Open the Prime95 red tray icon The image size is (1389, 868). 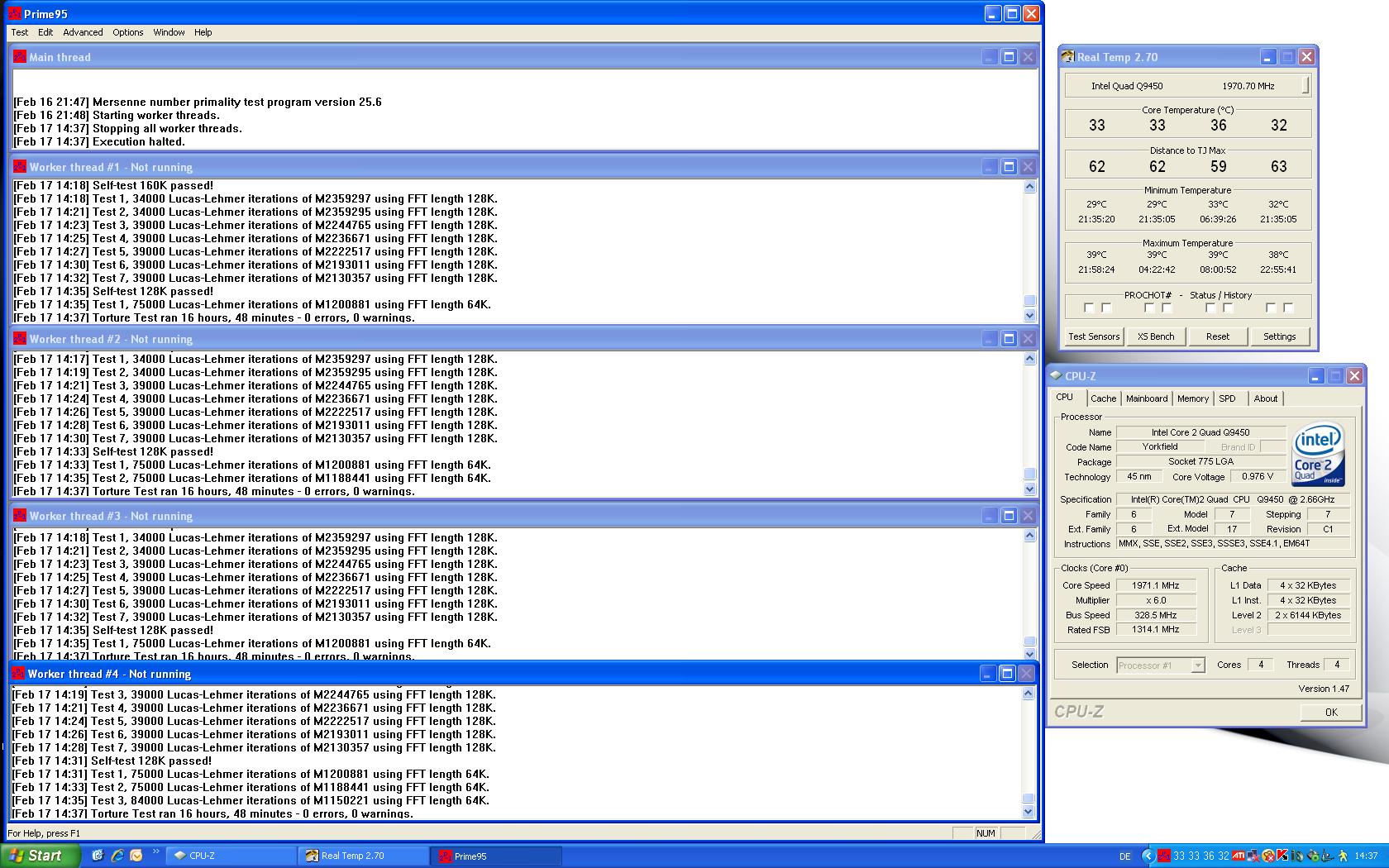1164,856
